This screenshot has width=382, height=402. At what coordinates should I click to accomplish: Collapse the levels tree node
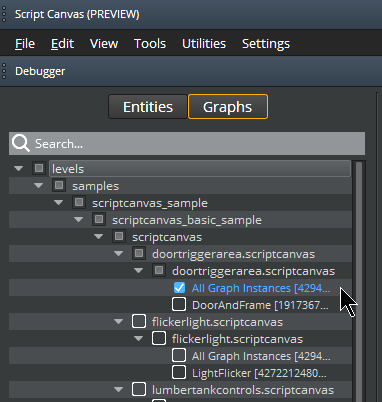point(19,168)
